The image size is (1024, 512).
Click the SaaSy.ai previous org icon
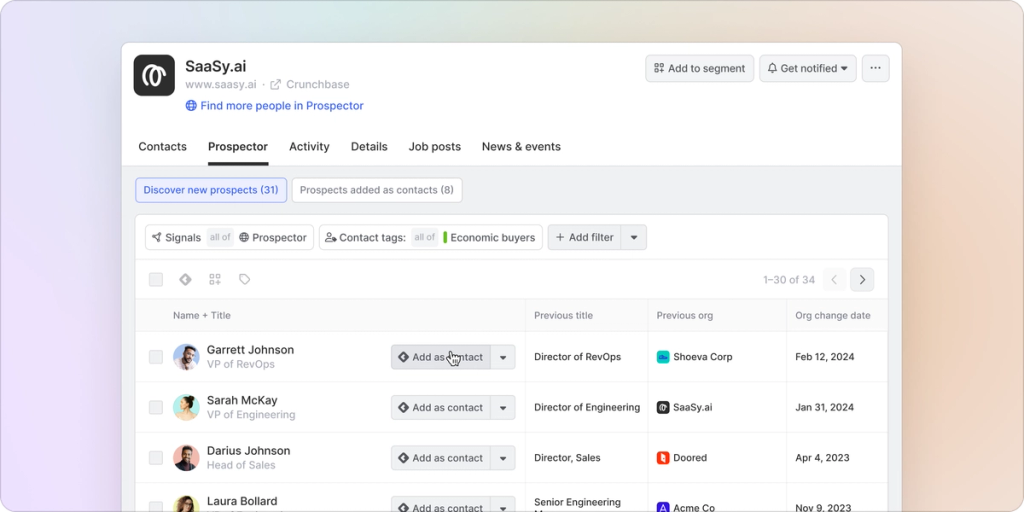coord(663,408)
